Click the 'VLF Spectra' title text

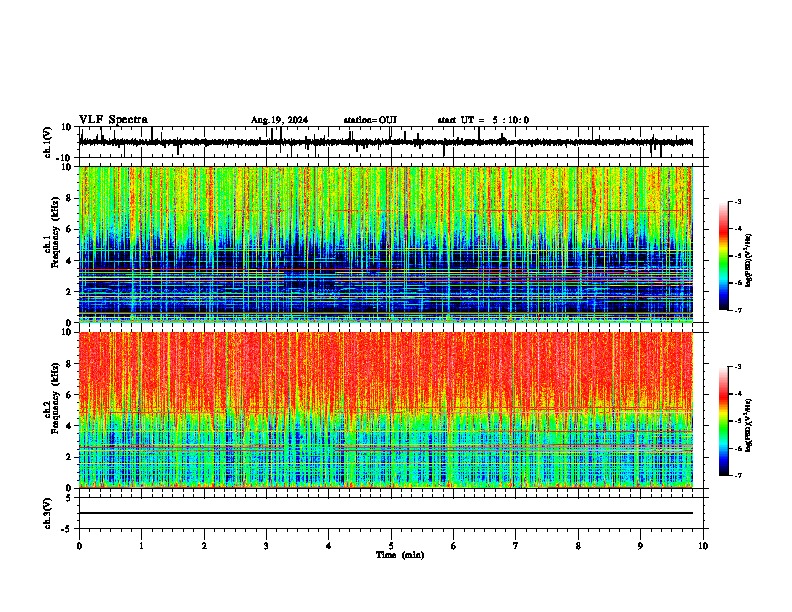tap(113, 120)
